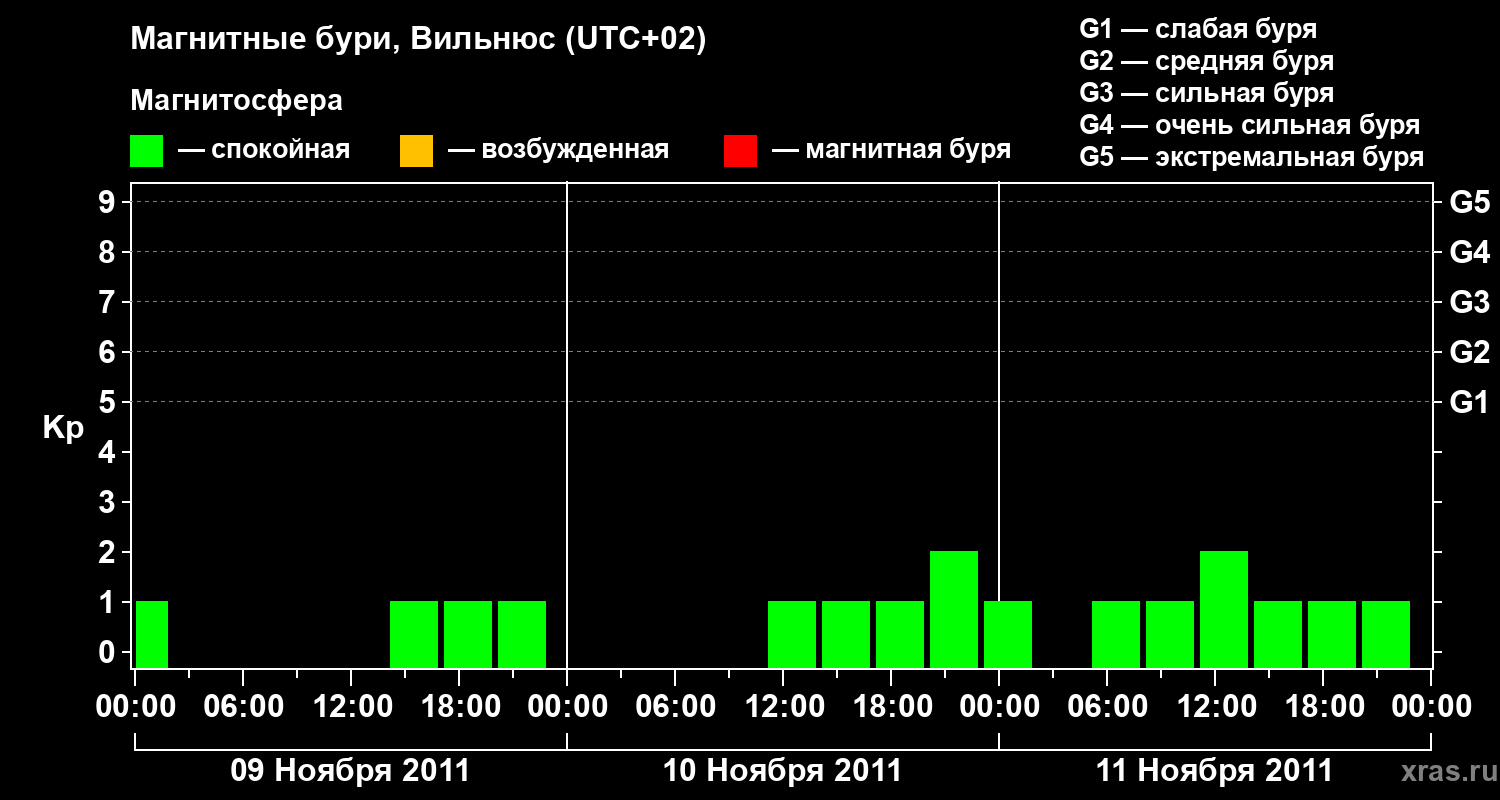
Task: Click the green 'спокойная' legend swatch
Action: click(x=147, y=151)
